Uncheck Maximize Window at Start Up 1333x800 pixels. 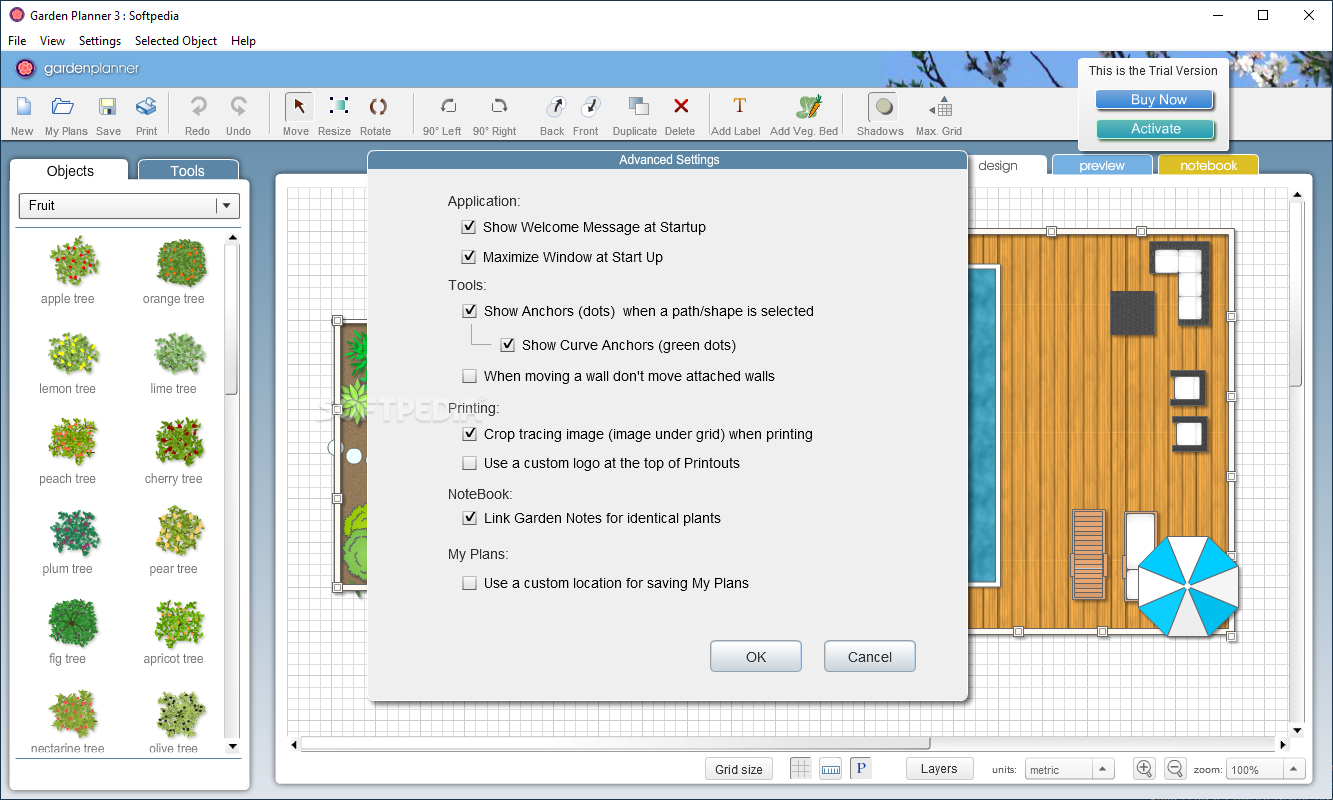click(x=468, y=257)
